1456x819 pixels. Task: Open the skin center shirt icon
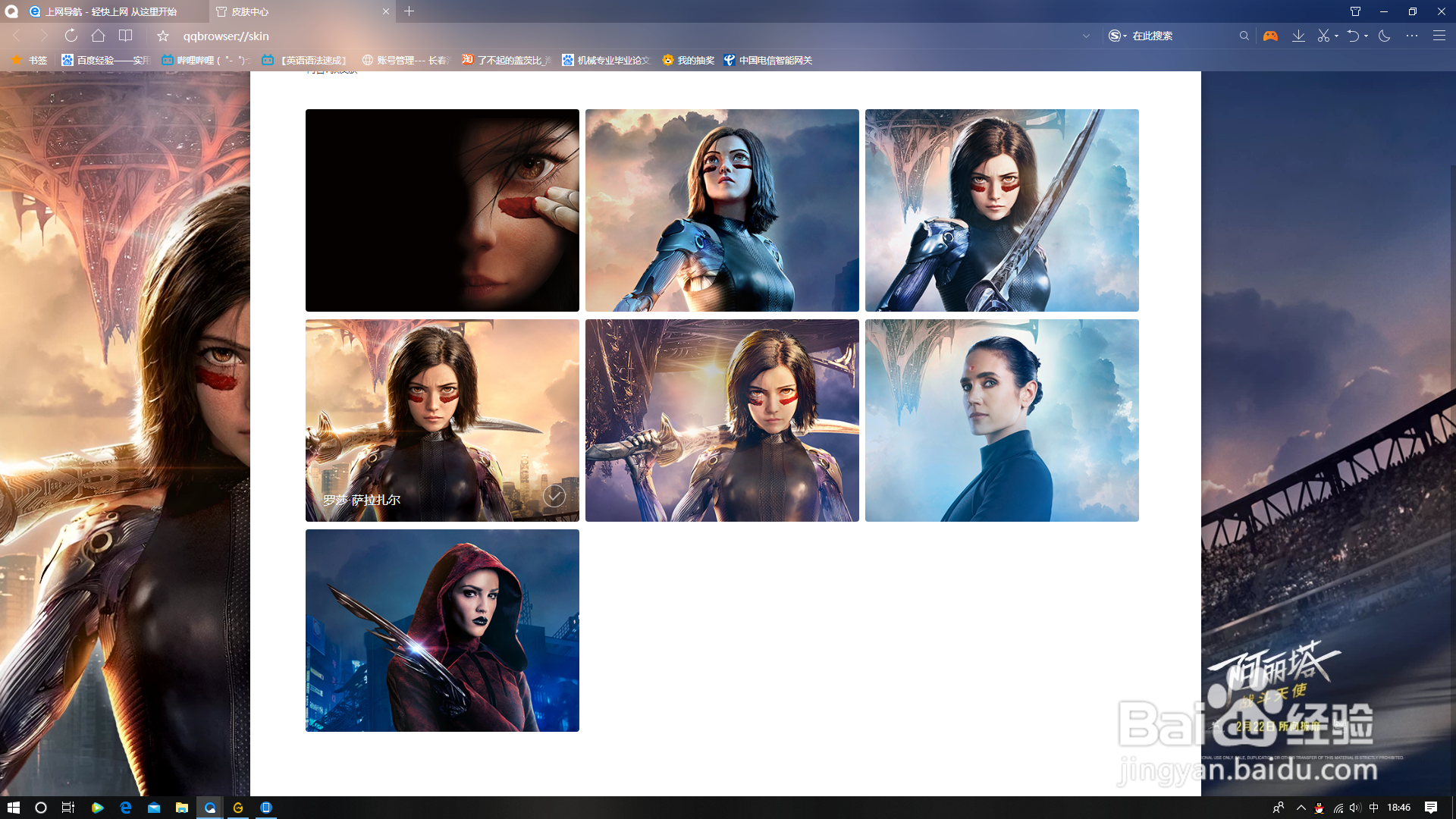tap(1355, 11)
